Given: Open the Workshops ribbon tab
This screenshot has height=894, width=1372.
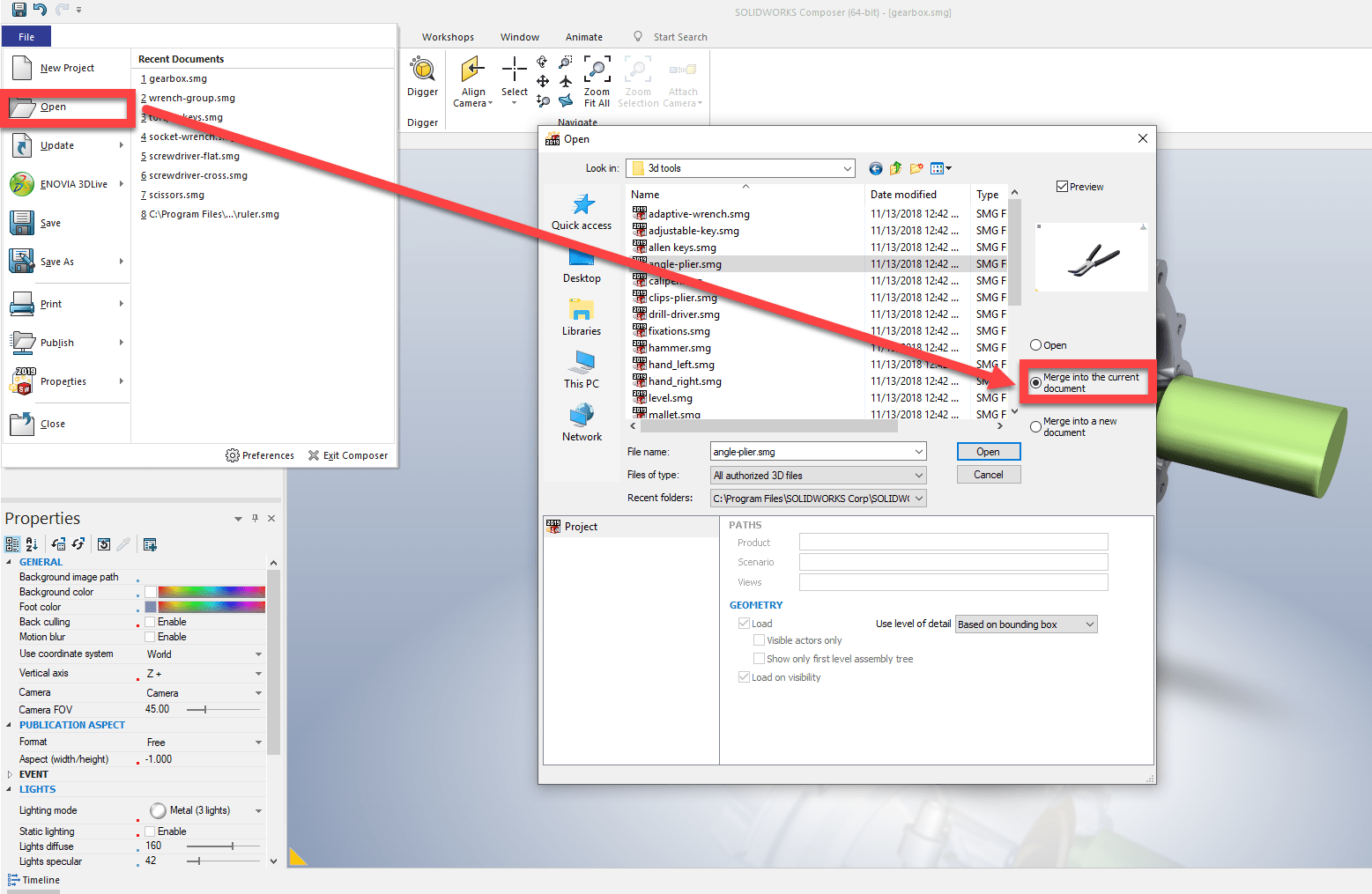Looking at the screenshot, I should pyautogui.click(x=448, y=37).
